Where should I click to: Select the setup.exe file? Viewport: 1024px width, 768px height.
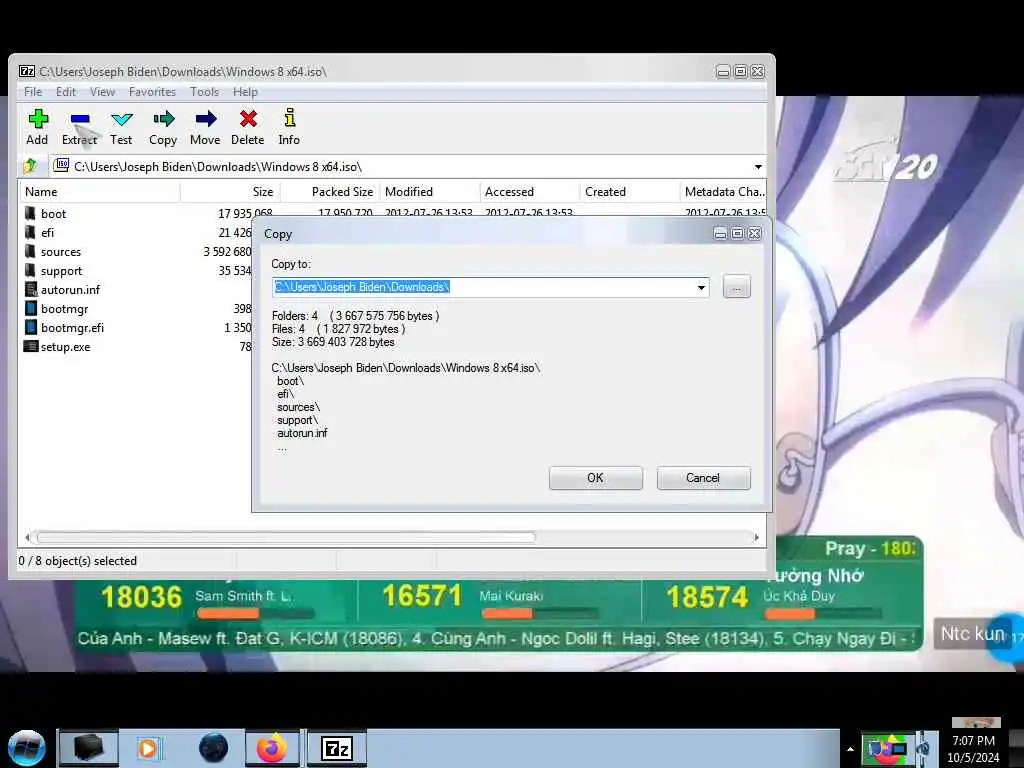click(x=65, y=347)
